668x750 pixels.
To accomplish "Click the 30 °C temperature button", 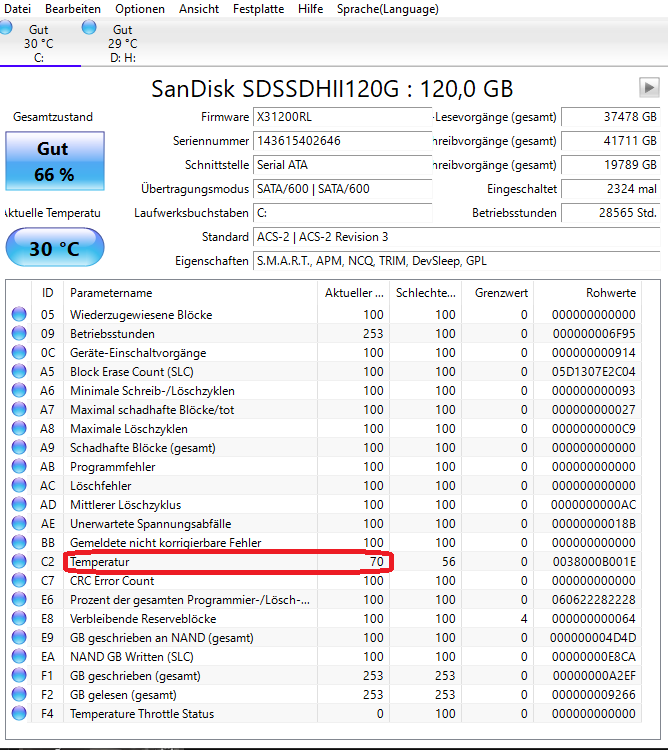I will pos(55,247).
